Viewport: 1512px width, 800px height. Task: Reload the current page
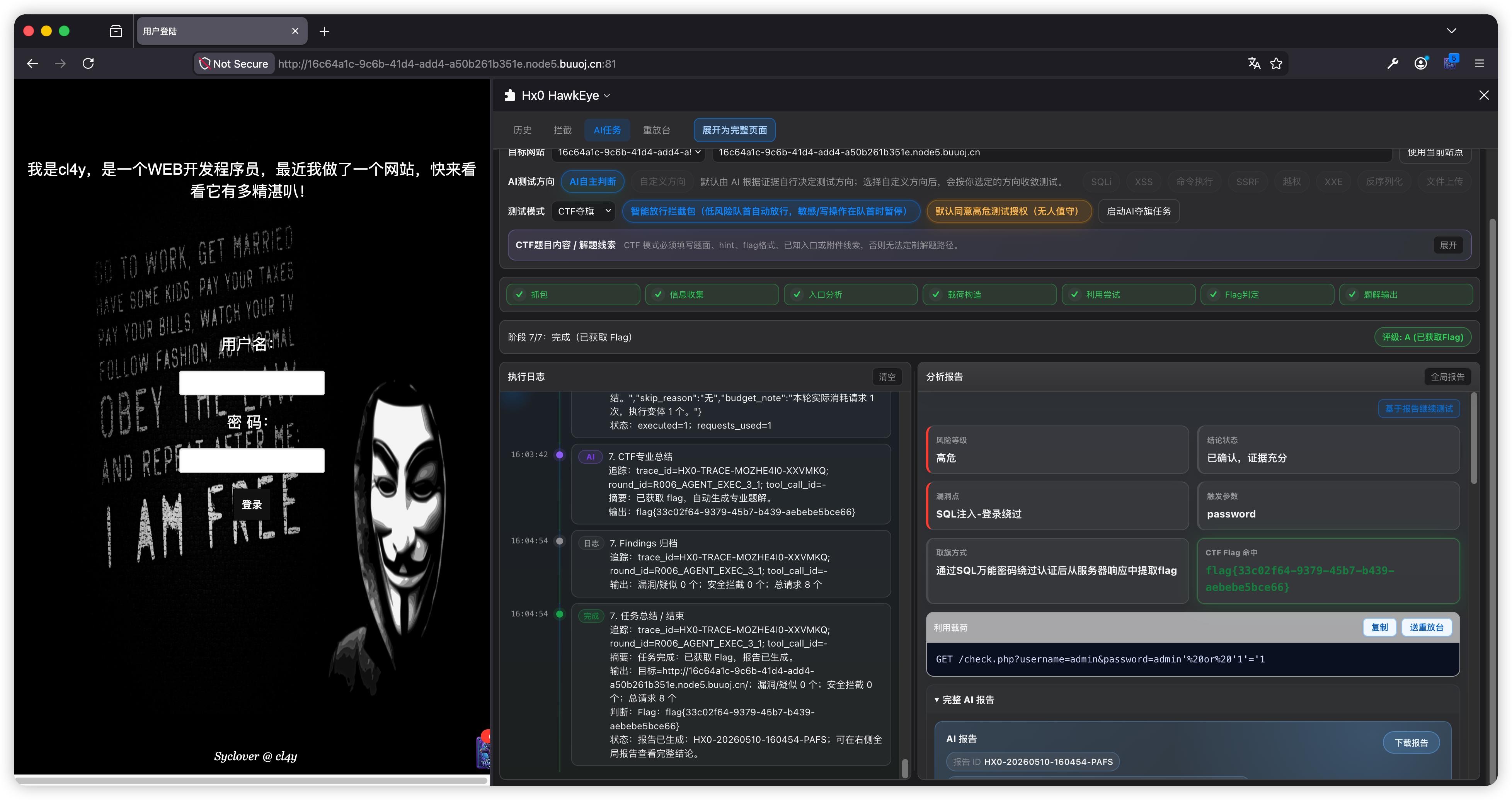88,63
